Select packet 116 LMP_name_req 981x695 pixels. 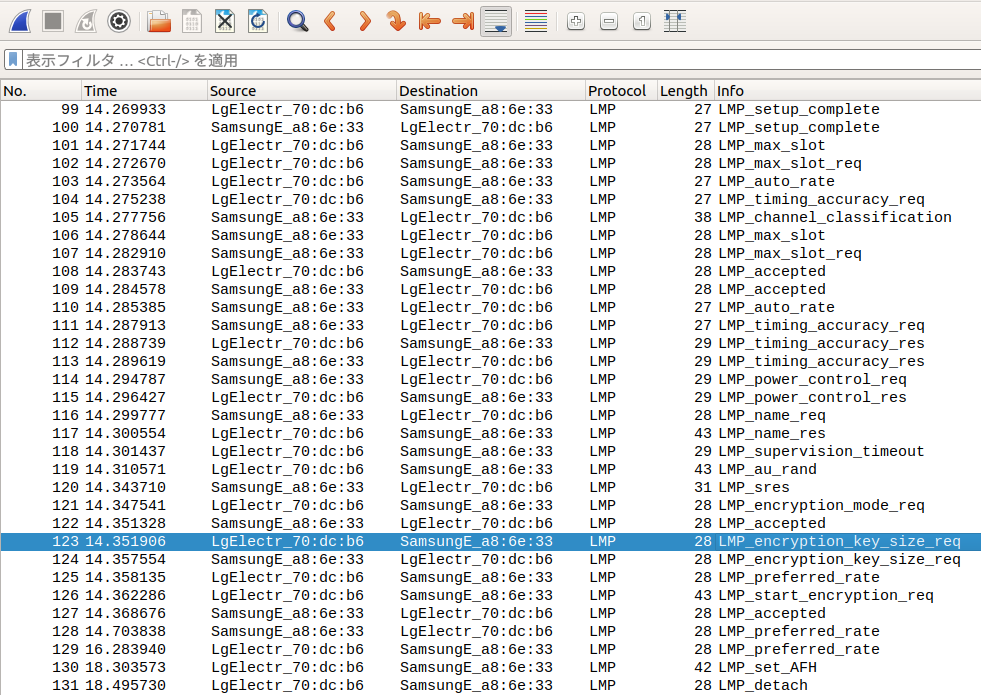(490, 415)
